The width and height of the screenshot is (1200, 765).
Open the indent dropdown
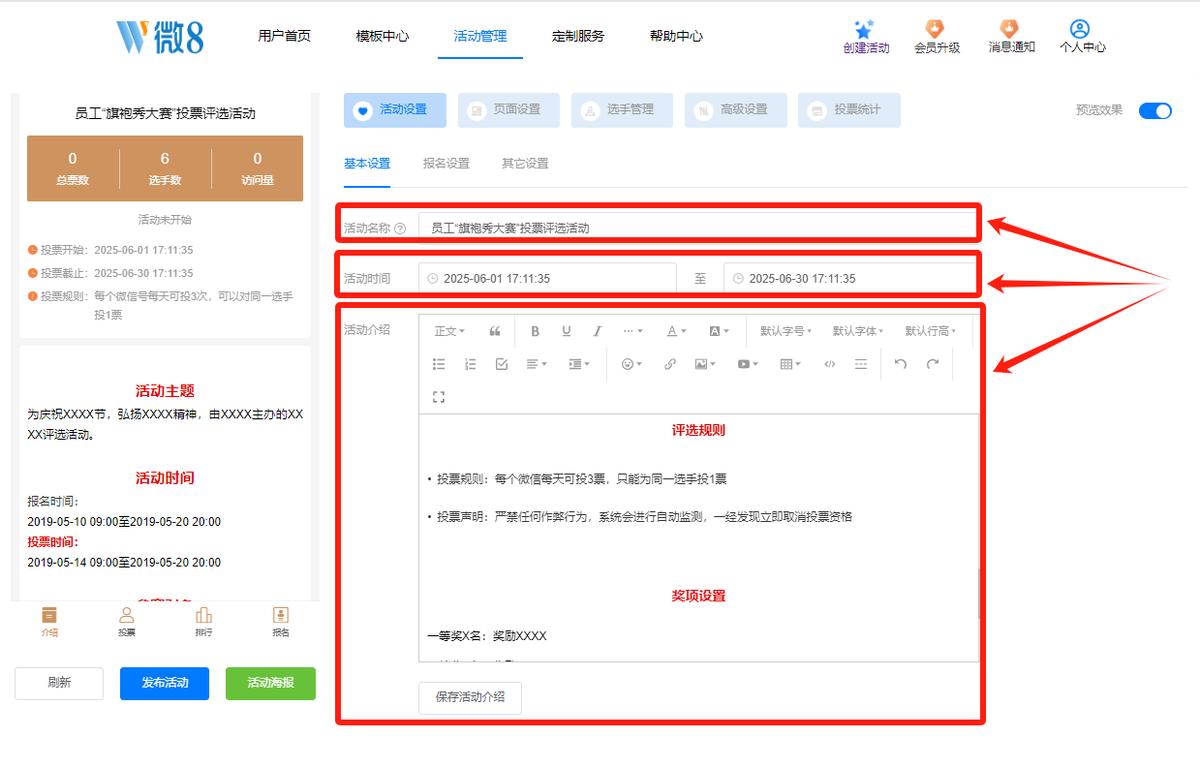[x=579, y=364]
